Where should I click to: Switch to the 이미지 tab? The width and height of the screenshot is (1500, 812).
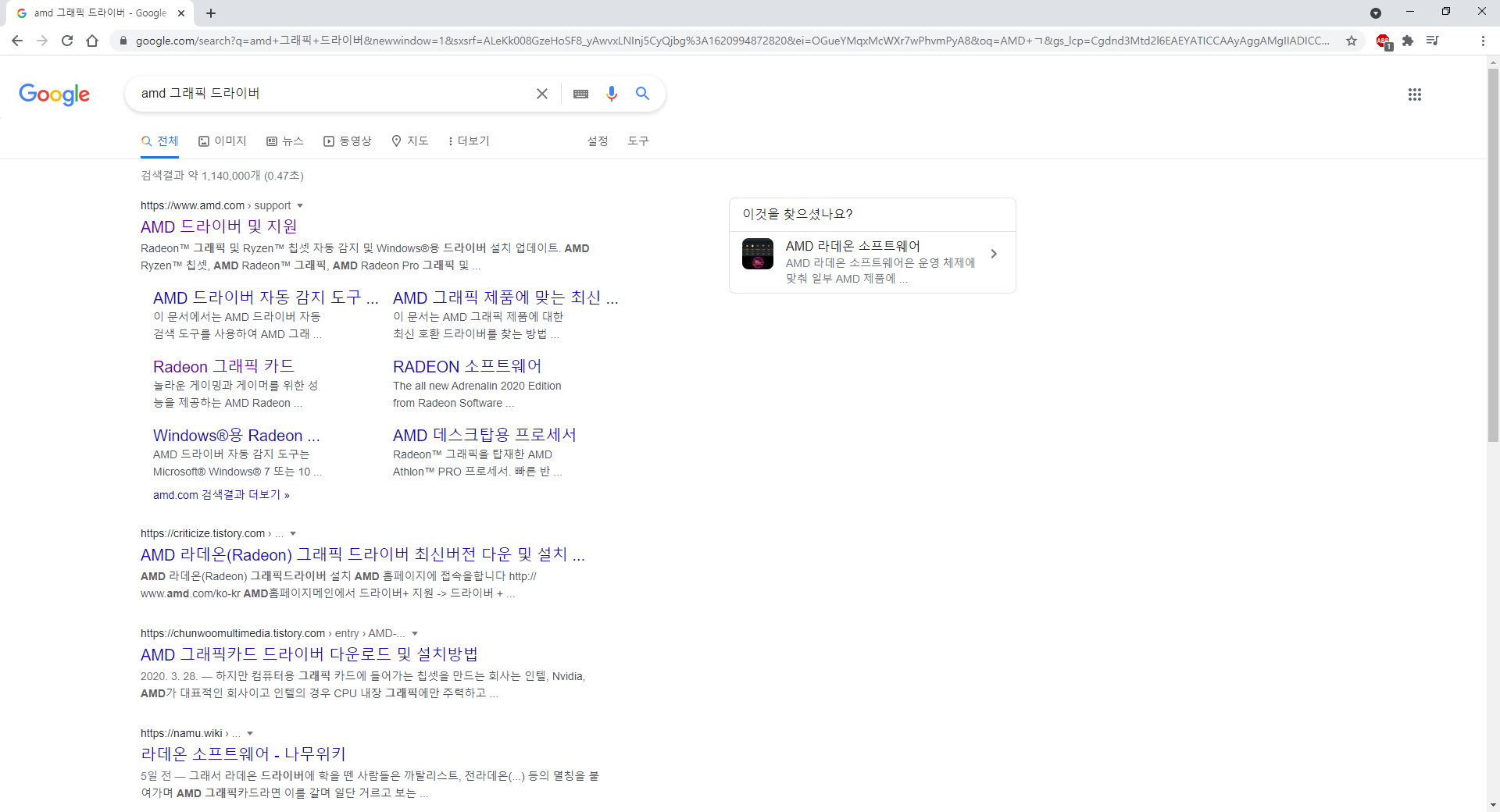[x=223, y=141]
